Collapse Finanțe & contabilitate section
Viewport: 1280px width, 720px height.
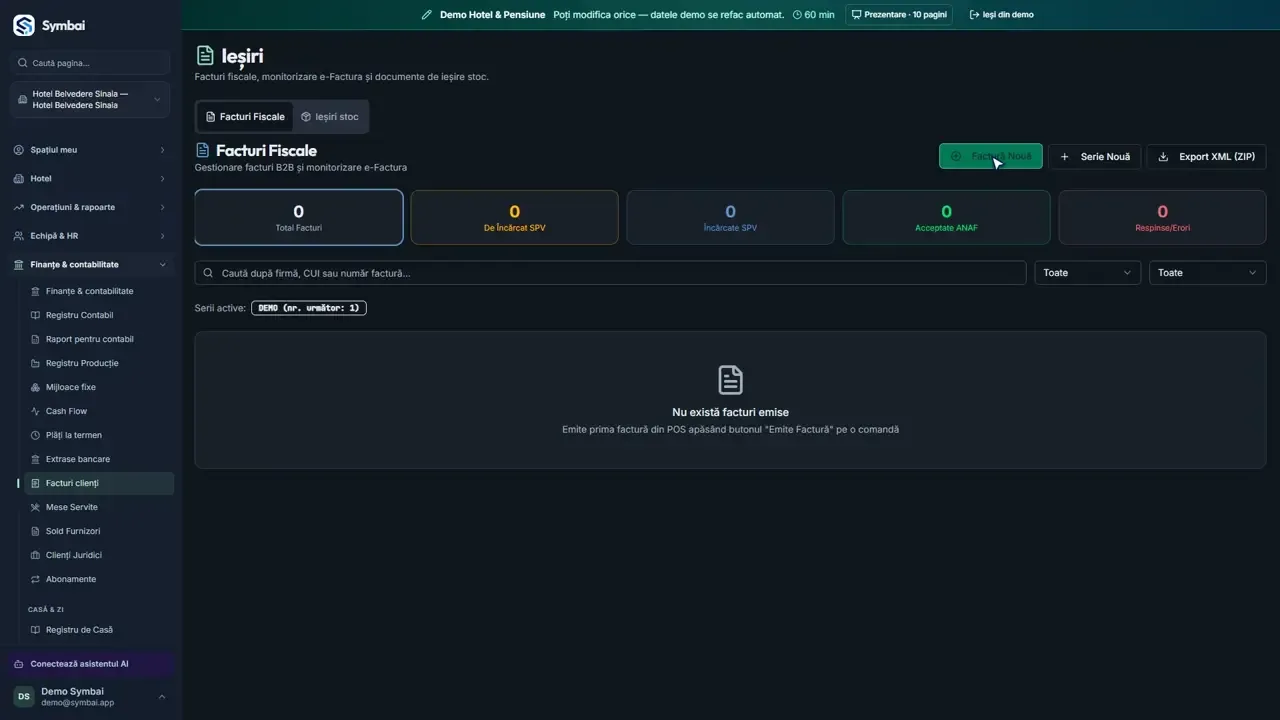click(90, 265)
